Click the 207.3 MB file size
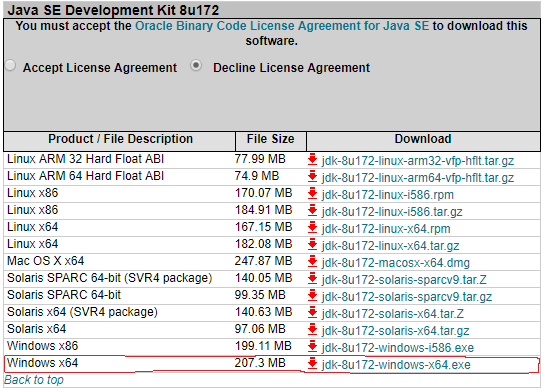 point(260,363)
